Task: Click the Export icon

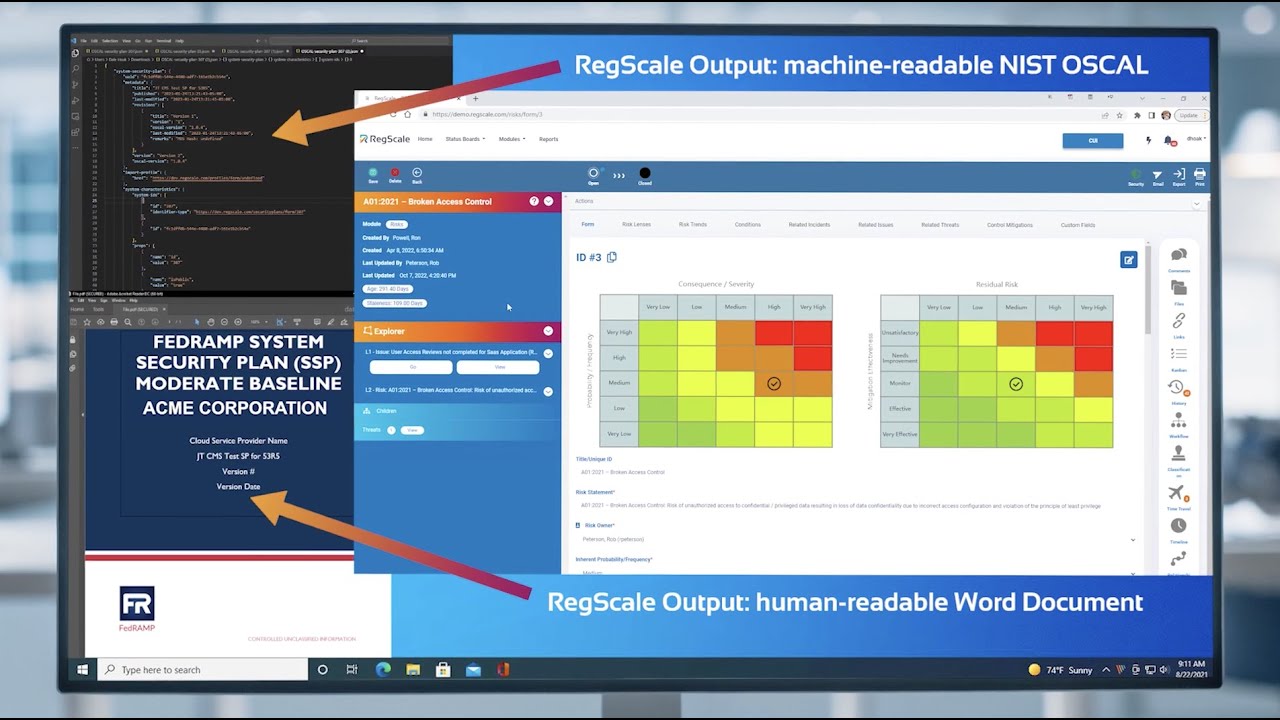Action: tap(1179, 174)
